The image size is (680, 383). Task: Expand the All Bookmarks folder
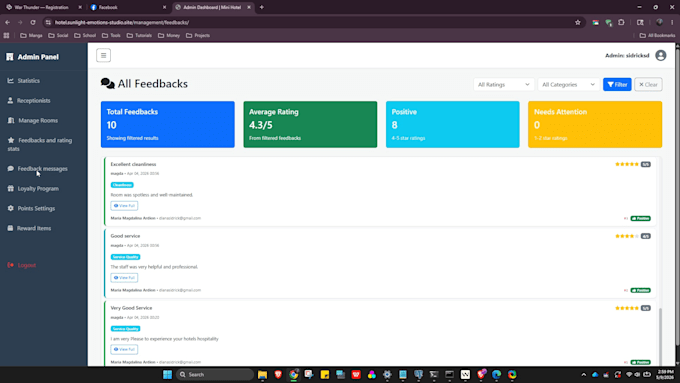coord(657,36)
